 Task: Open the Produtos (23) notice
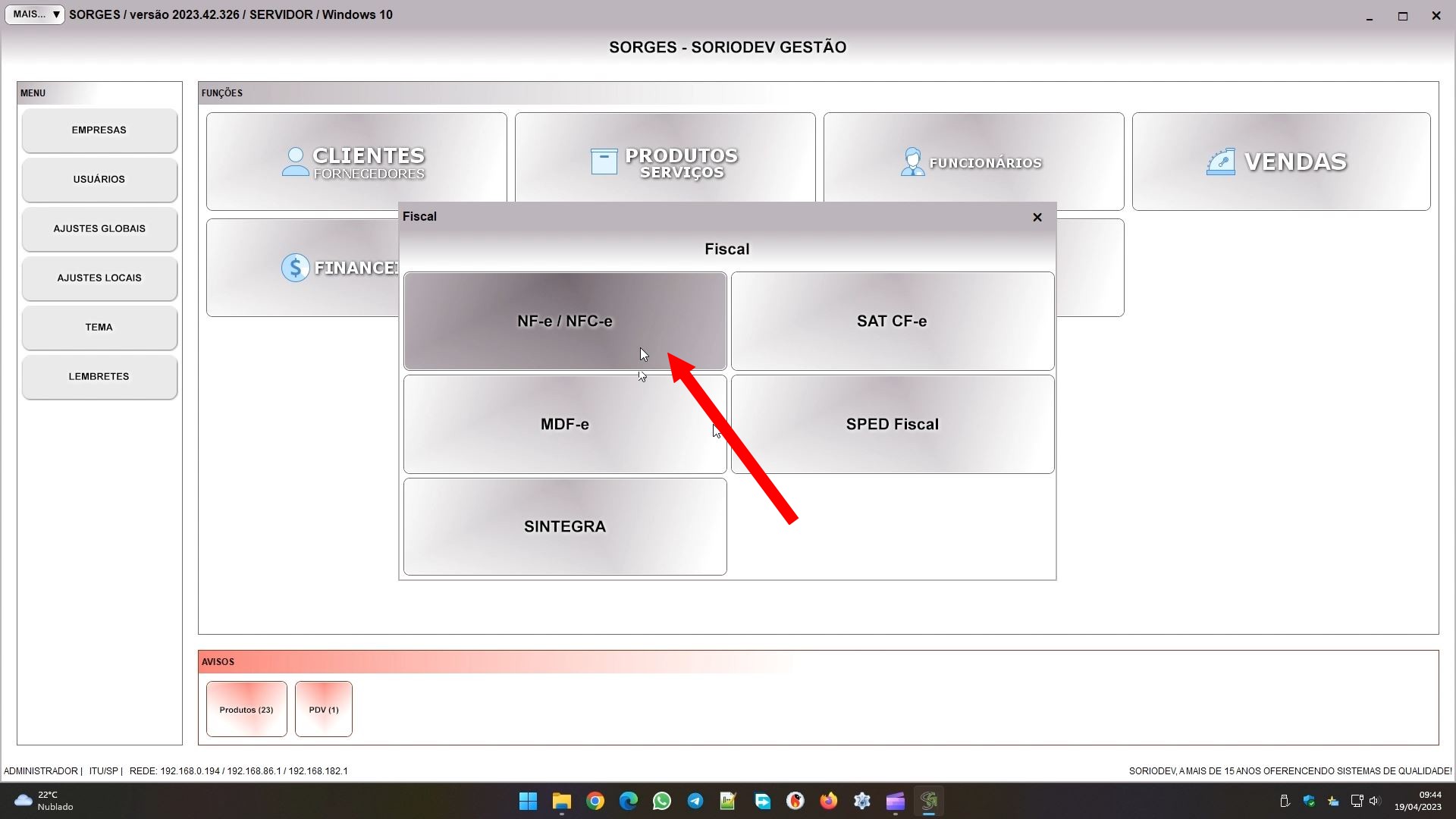point(246,709)
